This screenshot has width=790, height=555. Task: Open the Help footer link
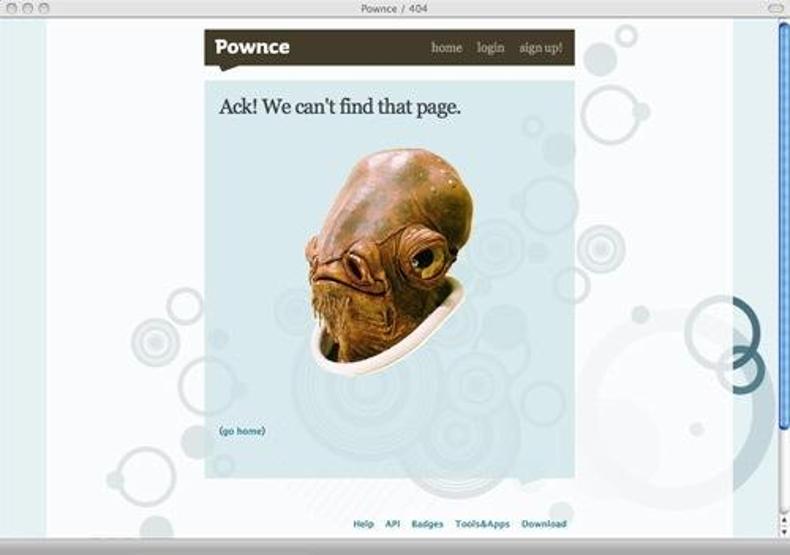[x=363, y=524]
